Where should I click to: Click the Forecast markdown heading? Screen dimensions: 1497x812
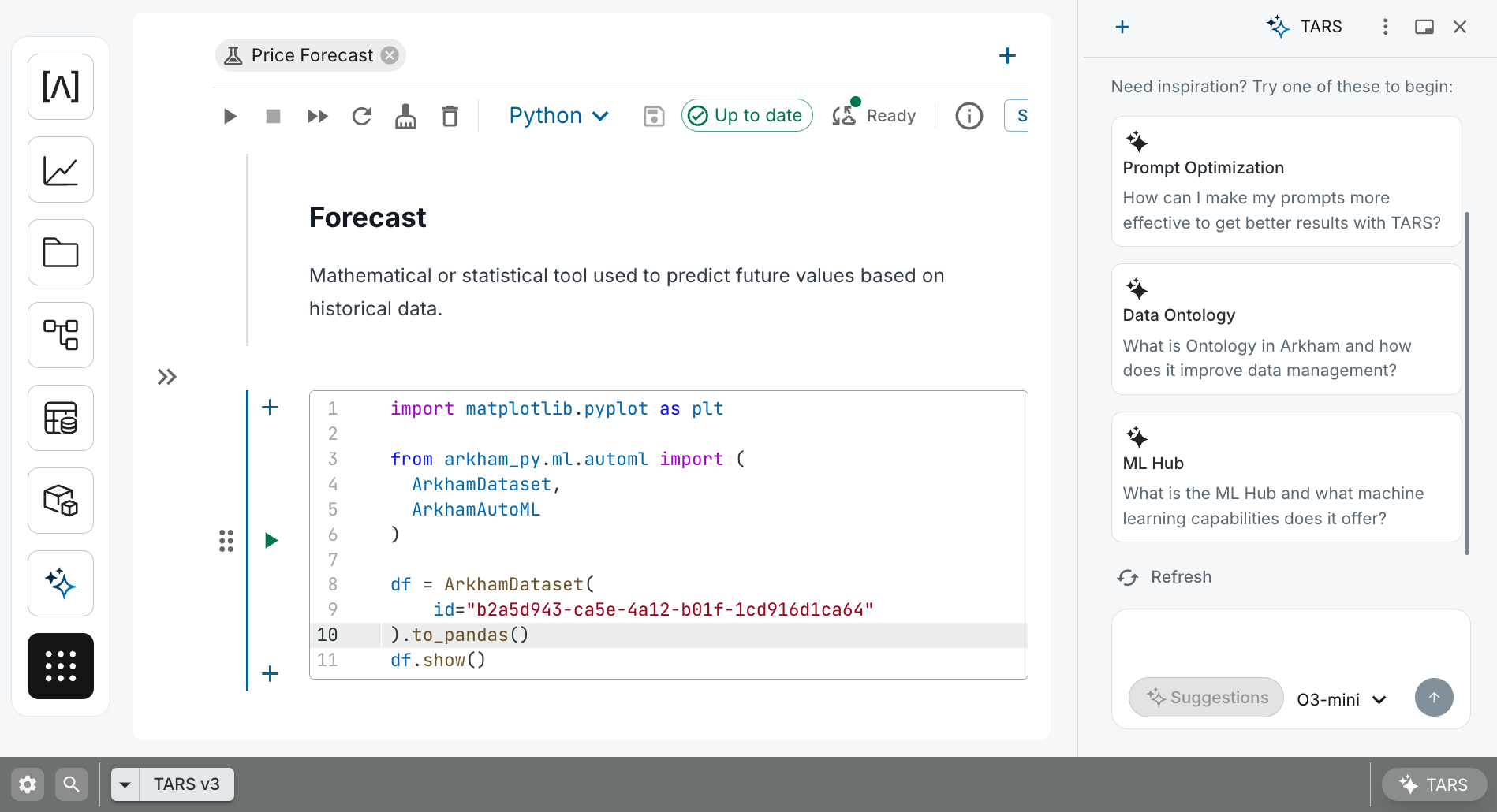368,218
